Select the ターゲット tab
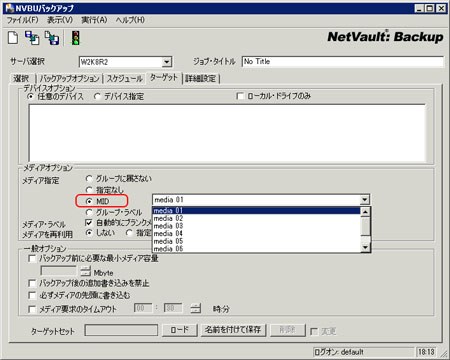Screen dimensions: 450x360 tap(163, 78)
